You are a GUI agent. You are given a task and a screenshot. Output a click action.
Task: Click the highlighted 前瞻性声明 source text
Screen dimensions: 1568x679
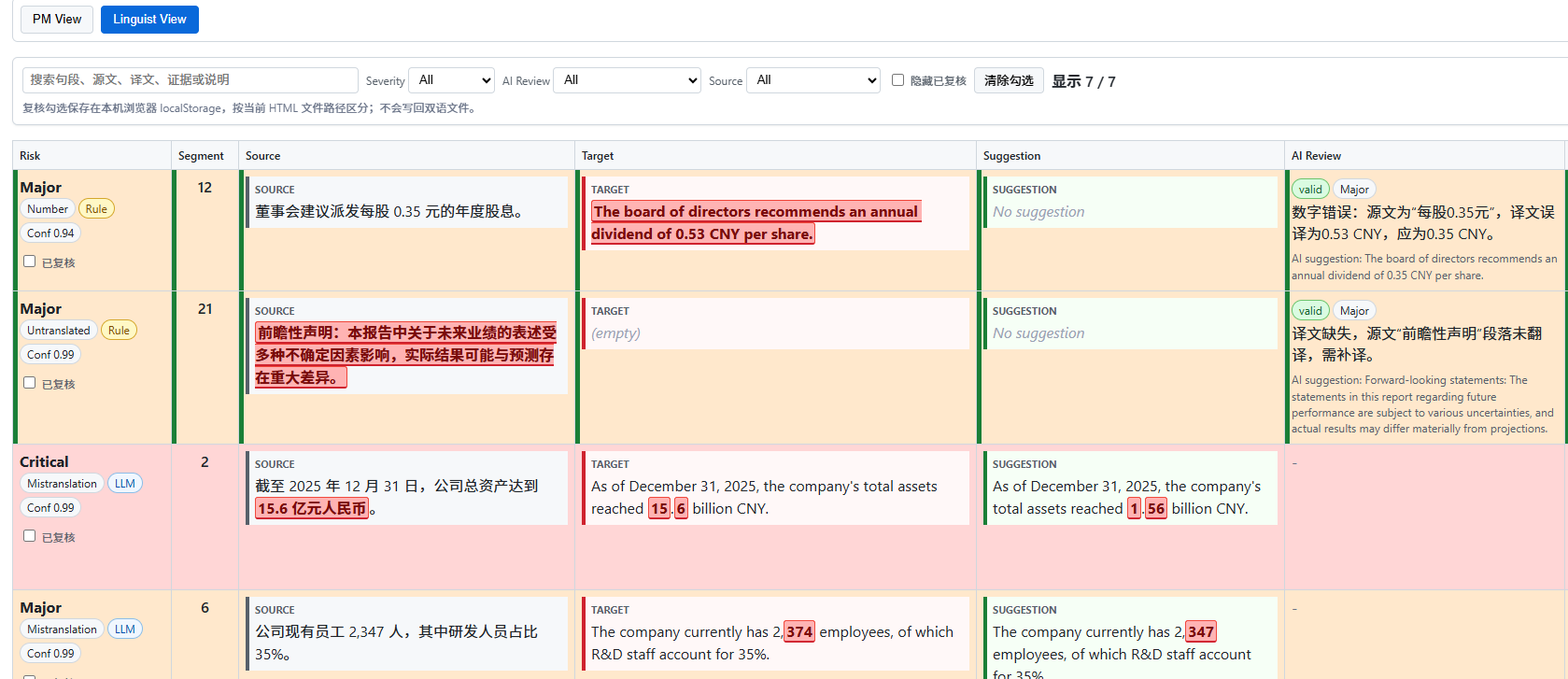tap(406, 355)
